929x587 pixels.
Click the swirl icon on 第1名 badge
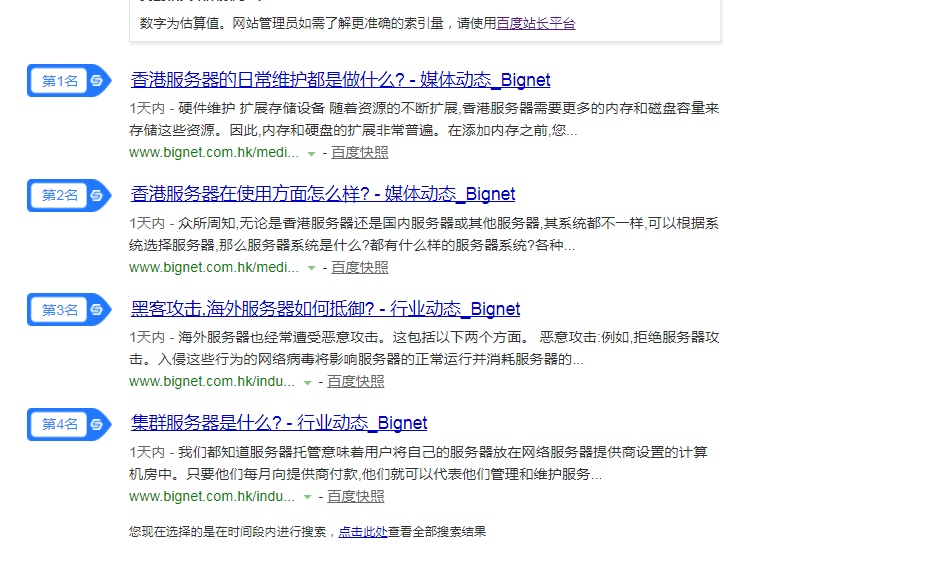(x=97, y=81)
